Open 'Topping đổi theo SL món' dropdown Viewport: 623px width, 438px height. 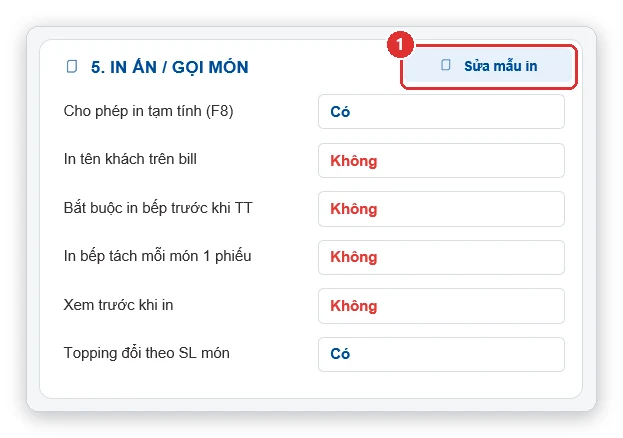(441, 355)
